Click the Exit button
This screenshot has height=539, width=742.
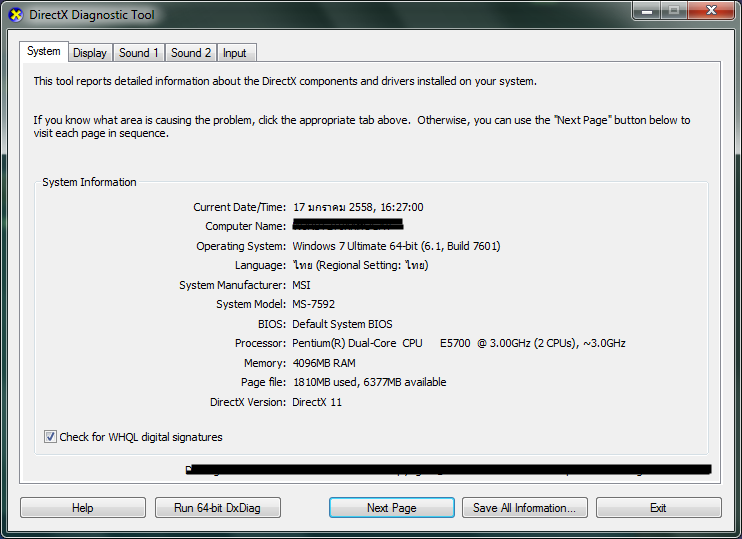[x=659, y=508]
